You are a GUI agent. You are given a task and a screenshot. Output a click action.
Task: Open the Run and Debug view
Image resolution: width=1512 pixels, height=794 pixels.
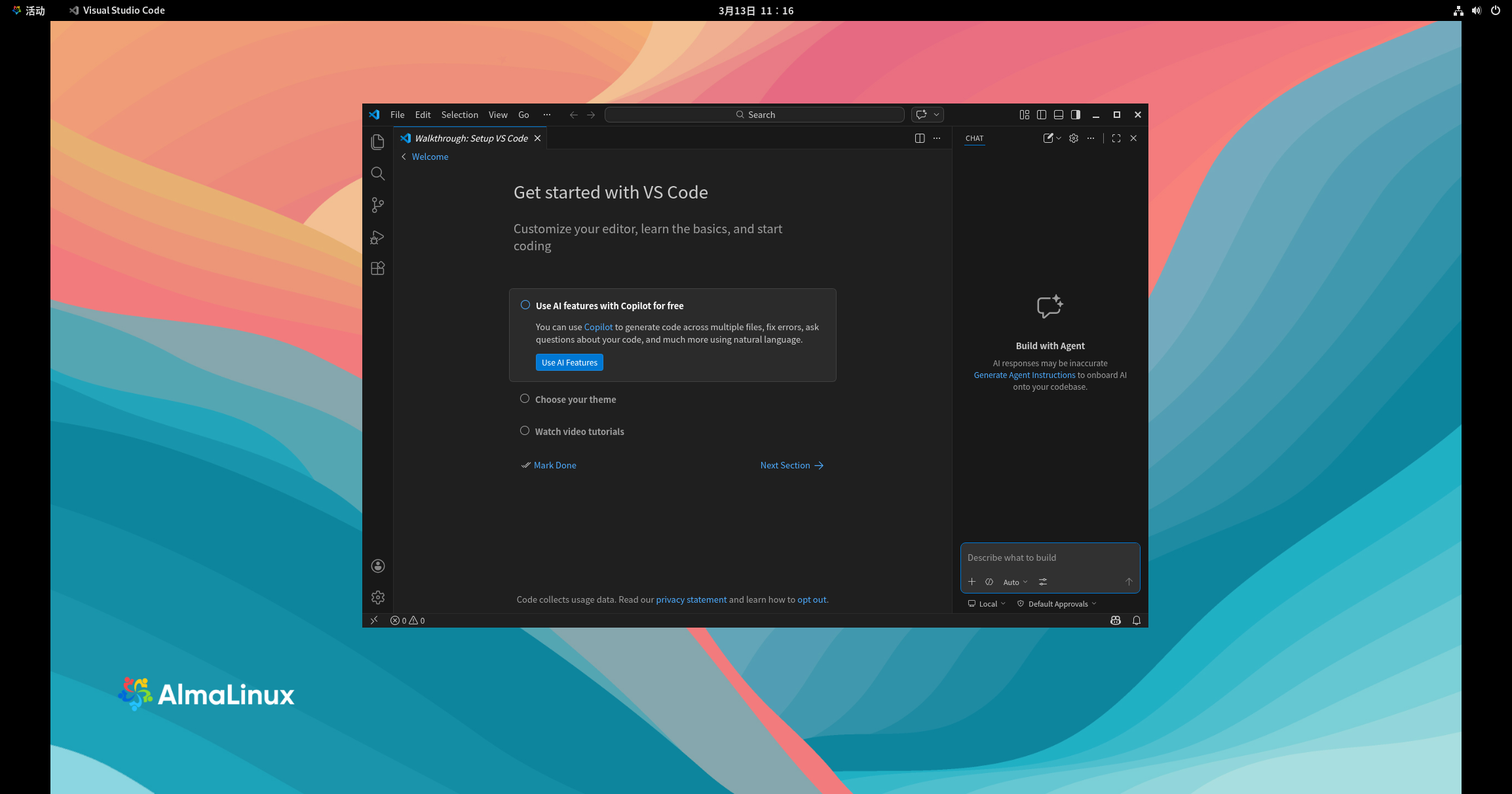click(377, 237)
